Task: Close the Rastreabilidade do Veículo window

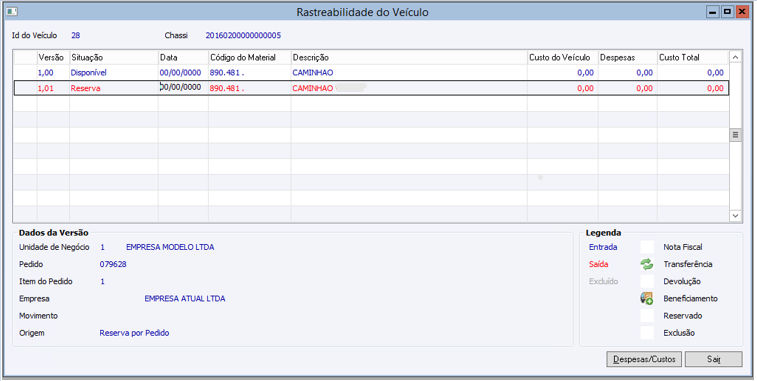Action: click(x=742, y=12)
